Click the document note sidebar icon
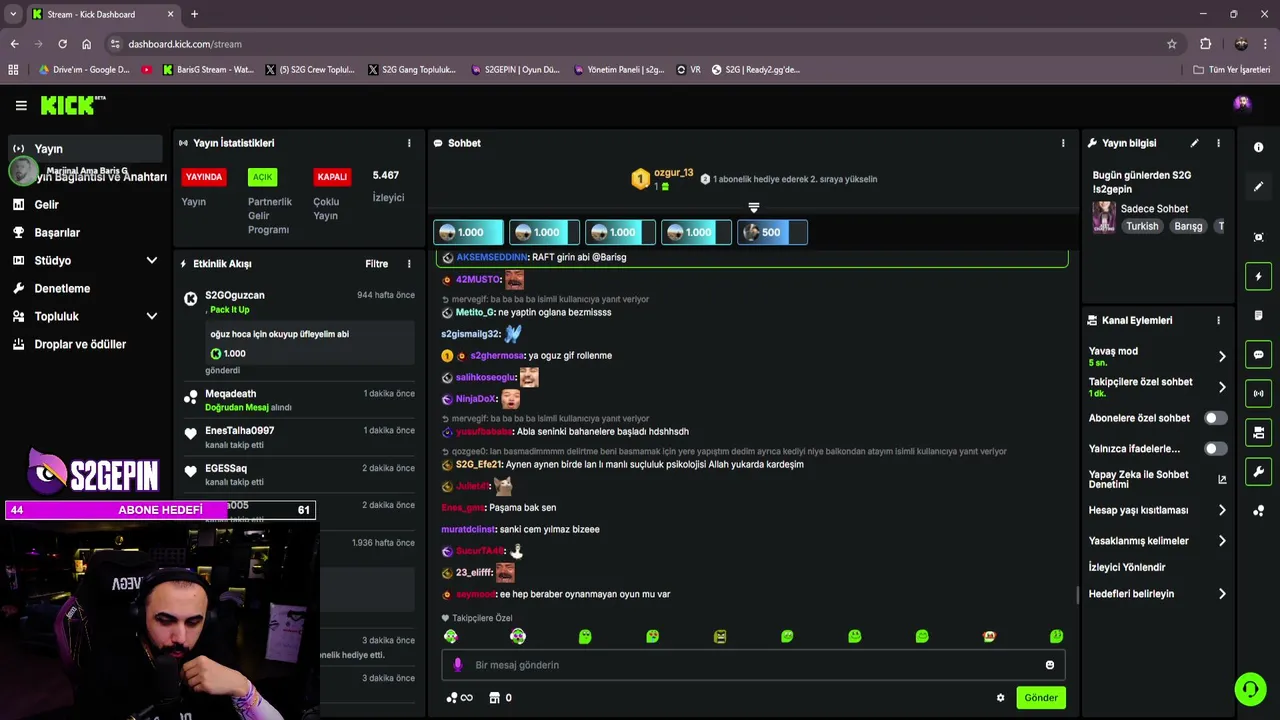1280x720 pixels. point(1258,316)
